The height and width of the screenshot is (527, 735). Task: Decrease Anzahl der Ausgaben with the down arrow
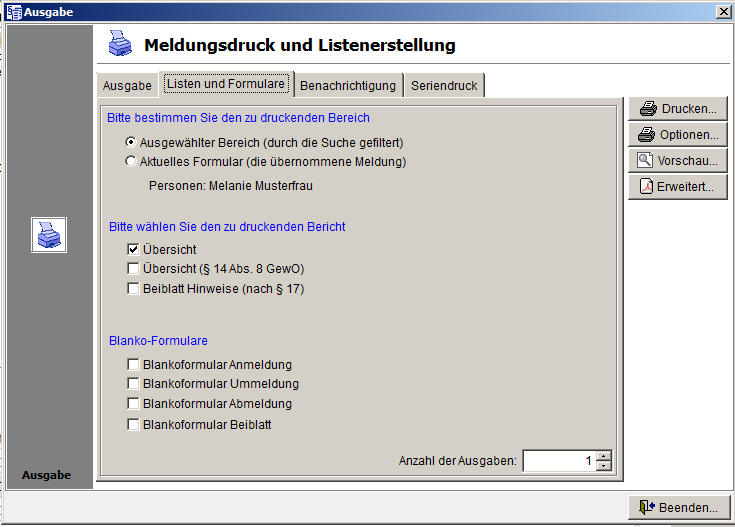click(603, 466)
